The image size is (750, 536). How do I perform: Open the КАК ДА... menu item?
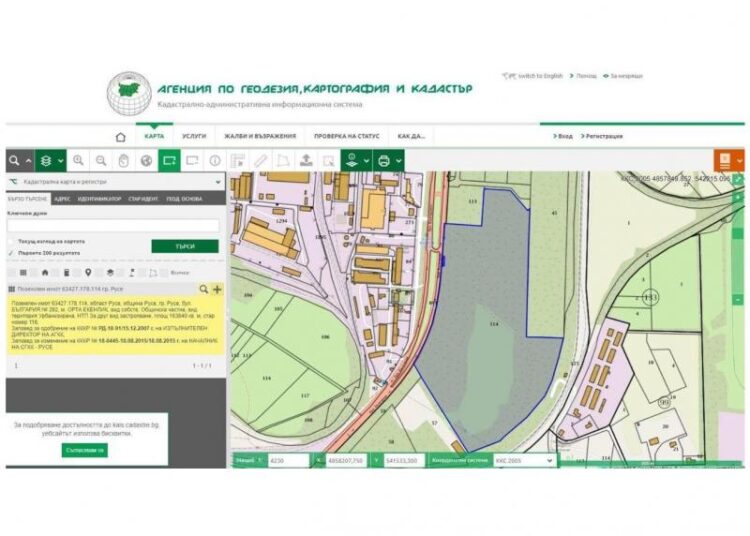411,136
